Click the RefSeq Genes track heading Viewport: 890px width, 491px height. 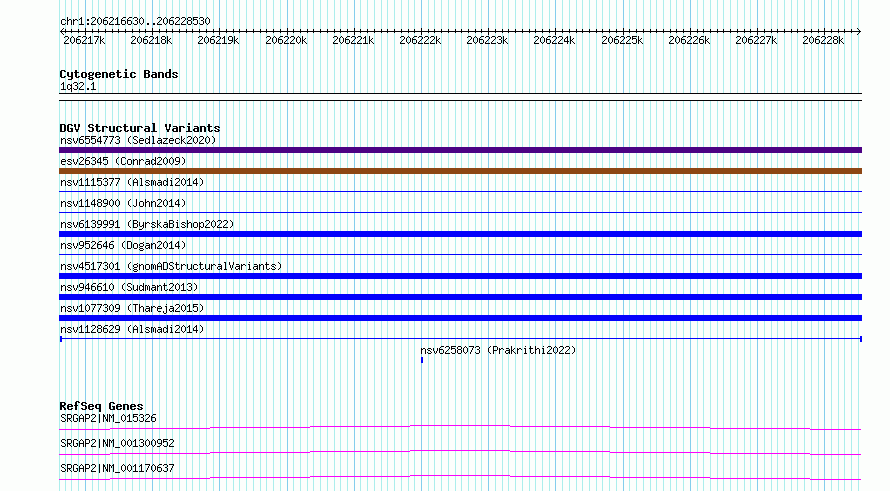click(101, 406)
